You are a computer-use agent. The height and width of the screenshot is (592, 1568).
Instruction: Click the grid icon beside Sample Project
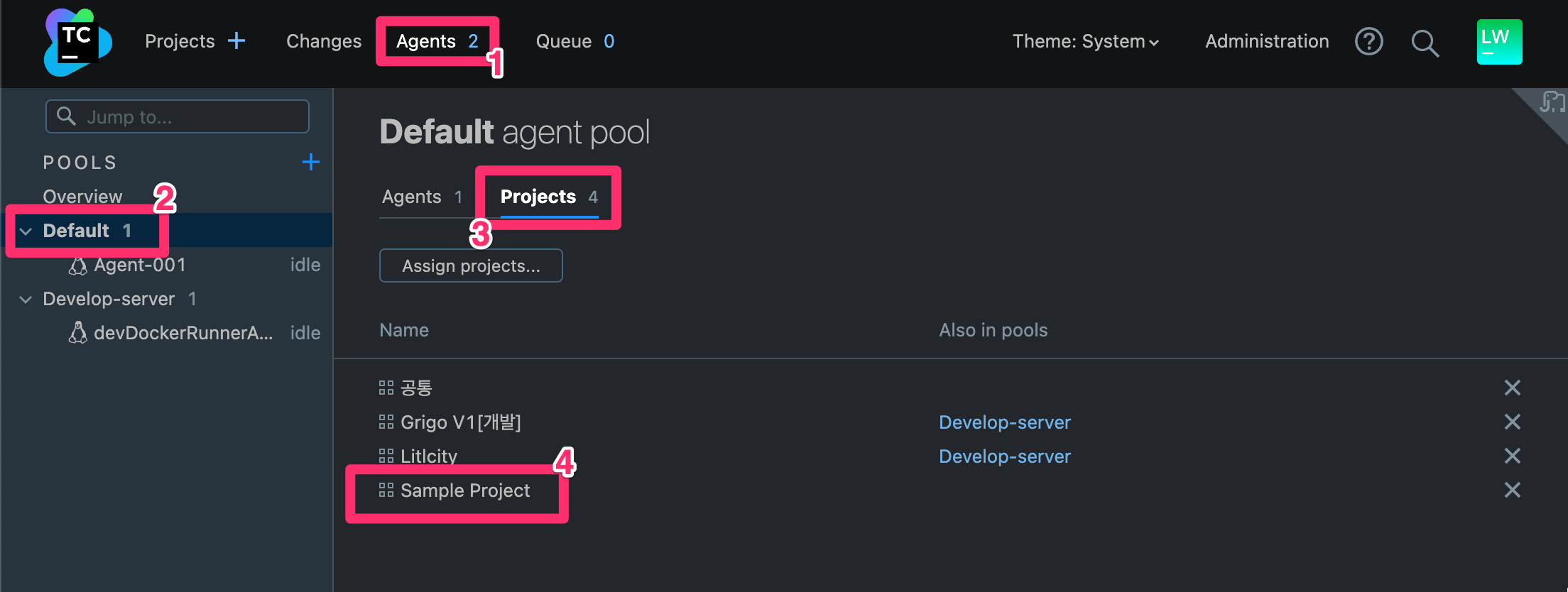(386, 489)
